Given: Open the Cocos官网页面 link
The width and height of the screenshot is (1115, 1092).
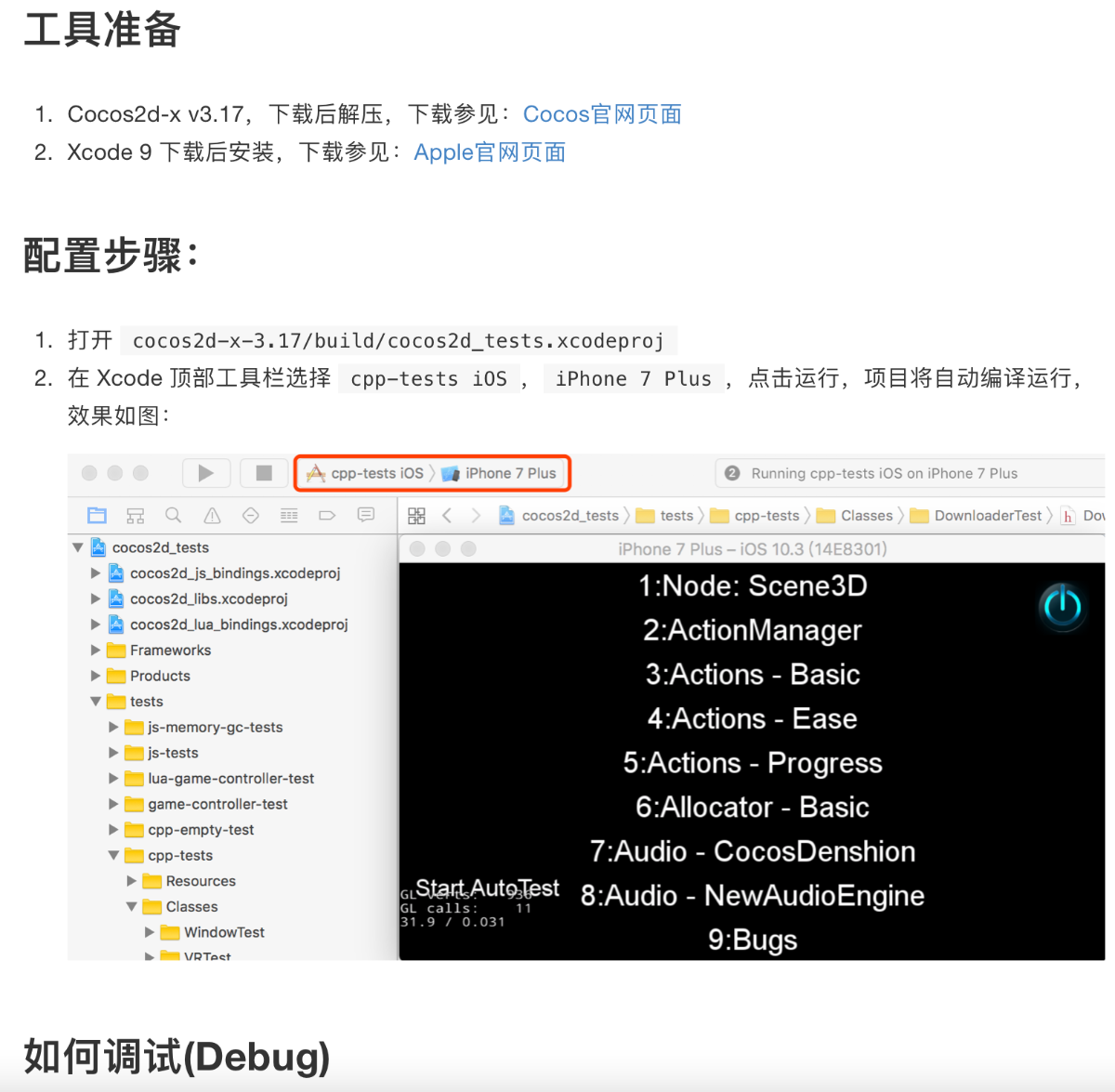Looking at the screenshot, I should (602, 114).
